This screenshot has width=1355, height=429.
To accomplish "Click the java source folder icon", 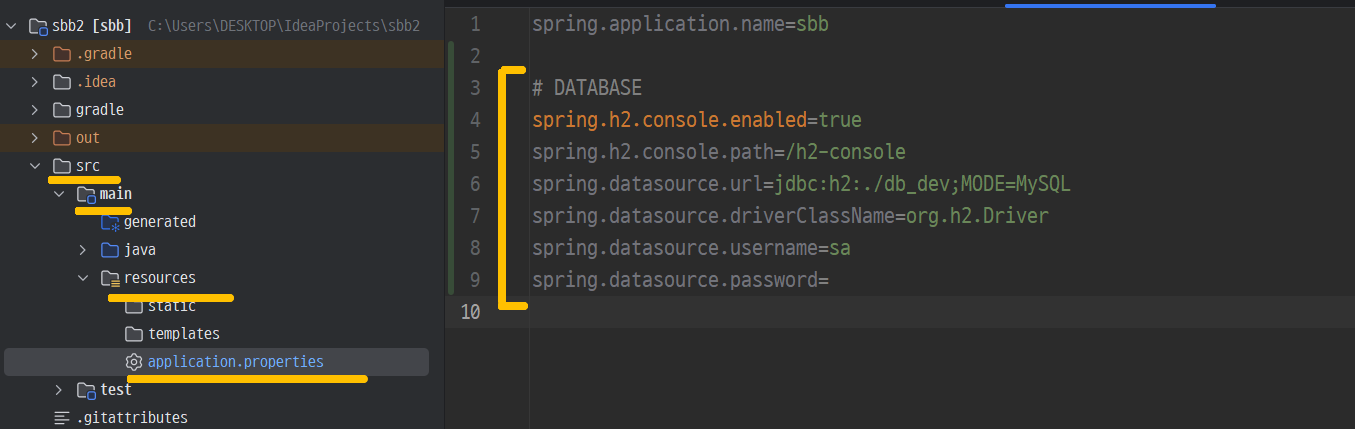I will [x=110, y=250].
